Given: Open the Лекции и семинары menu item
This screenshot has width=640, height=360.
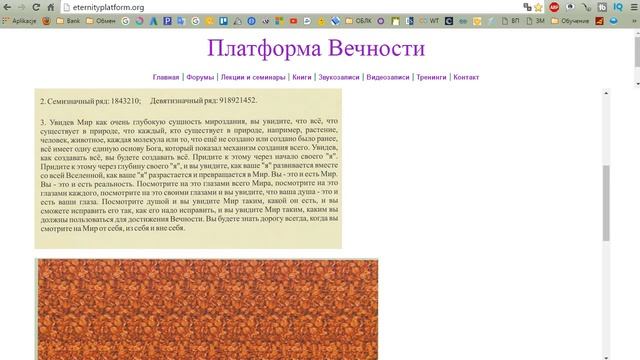Looking at the screenshot, I should pos(253,77).
